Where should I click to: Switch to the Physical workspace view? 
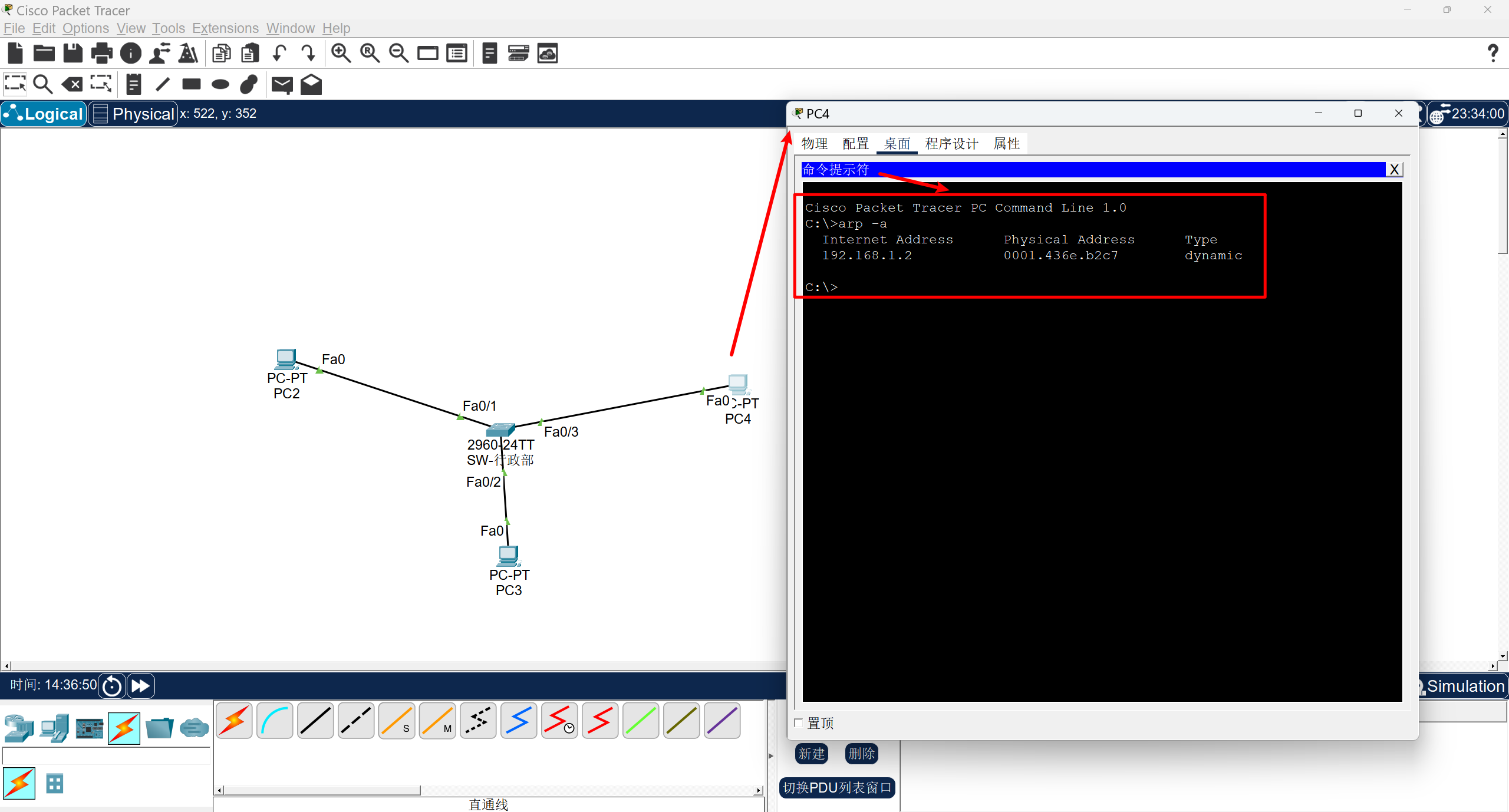pos(134,114)
